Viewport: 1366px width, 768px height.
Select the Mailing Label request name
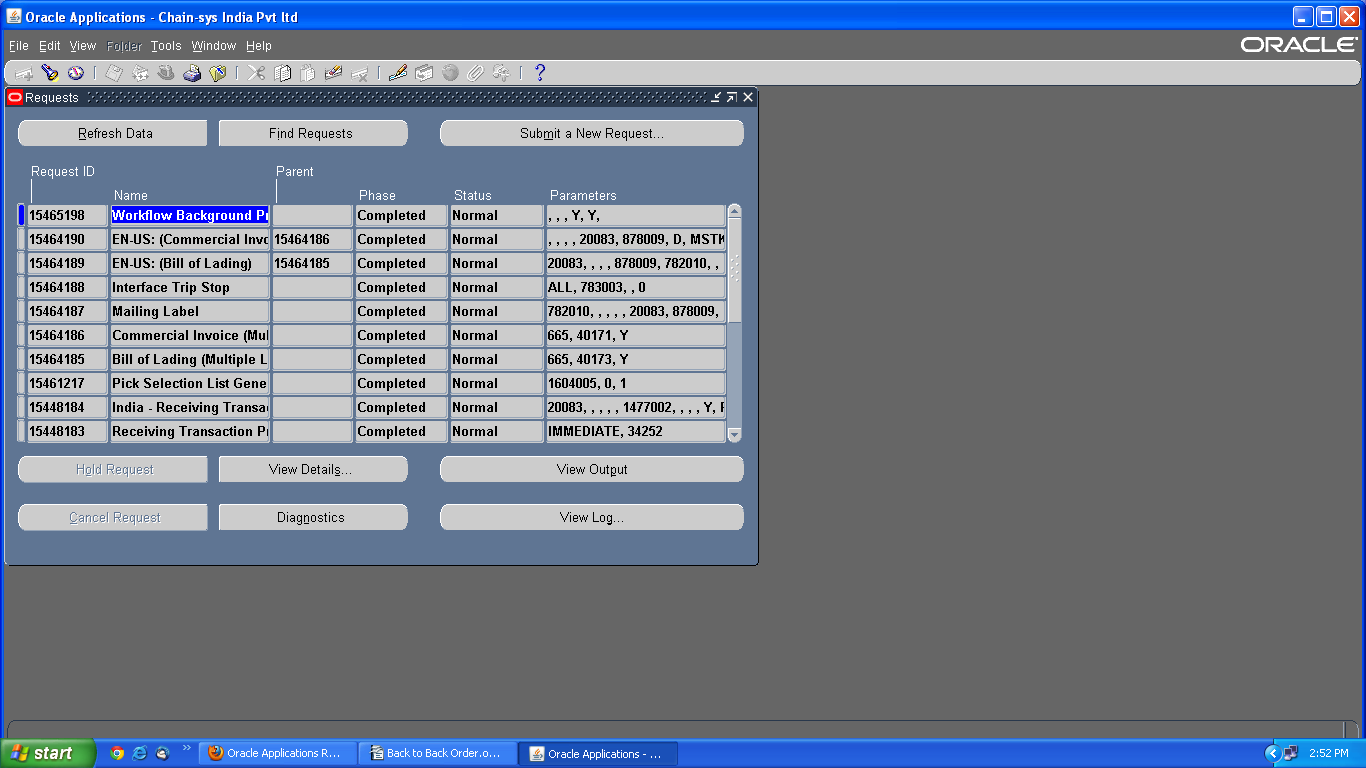tap(190, 311)
